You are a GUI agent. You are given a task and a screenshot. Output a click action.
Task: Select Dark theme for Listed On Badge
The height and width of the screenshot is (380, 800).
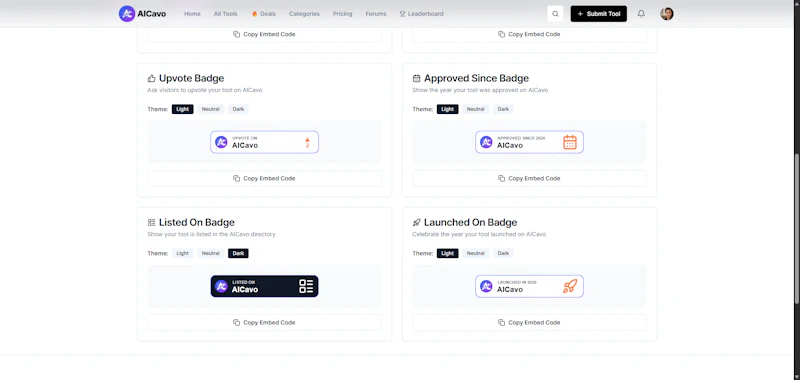click(x=238, y=253)
